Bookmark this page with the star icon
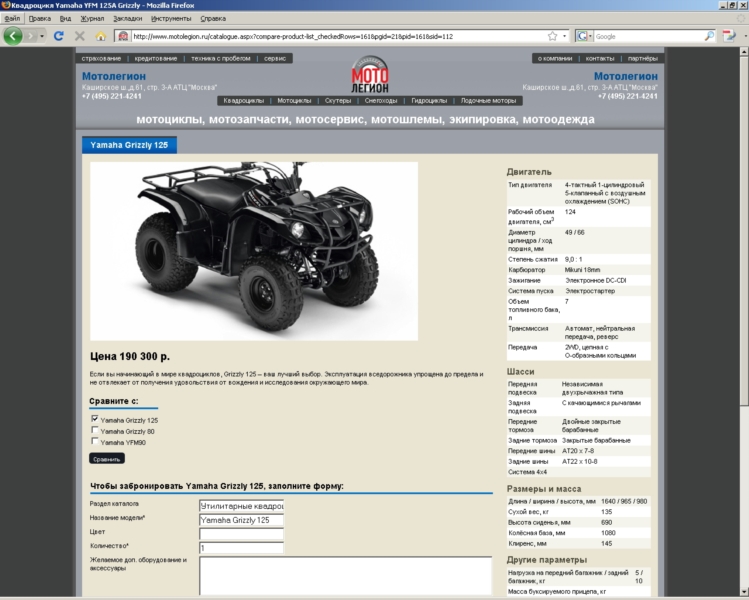Screen dimensions: 749x600 point(553,36)
